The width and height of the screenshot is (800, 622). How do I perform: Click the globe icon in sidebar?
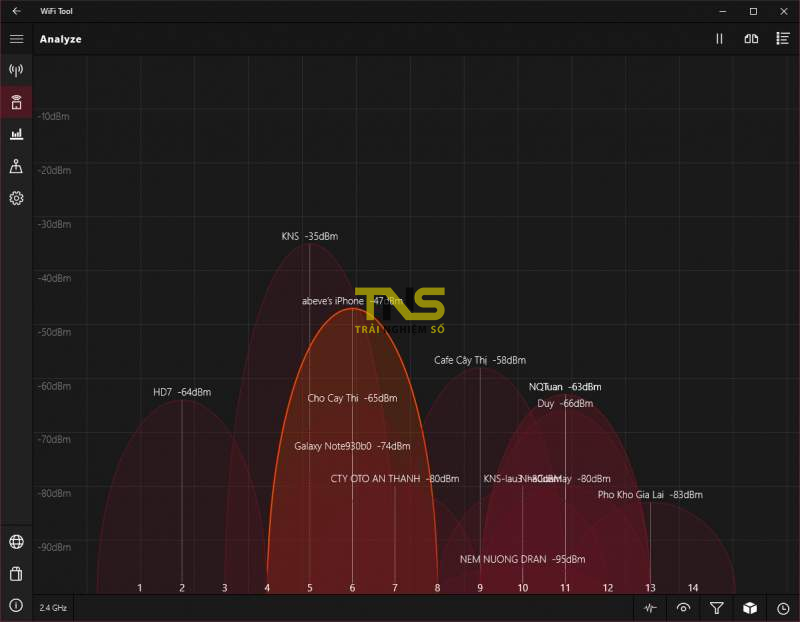point(16,542)
